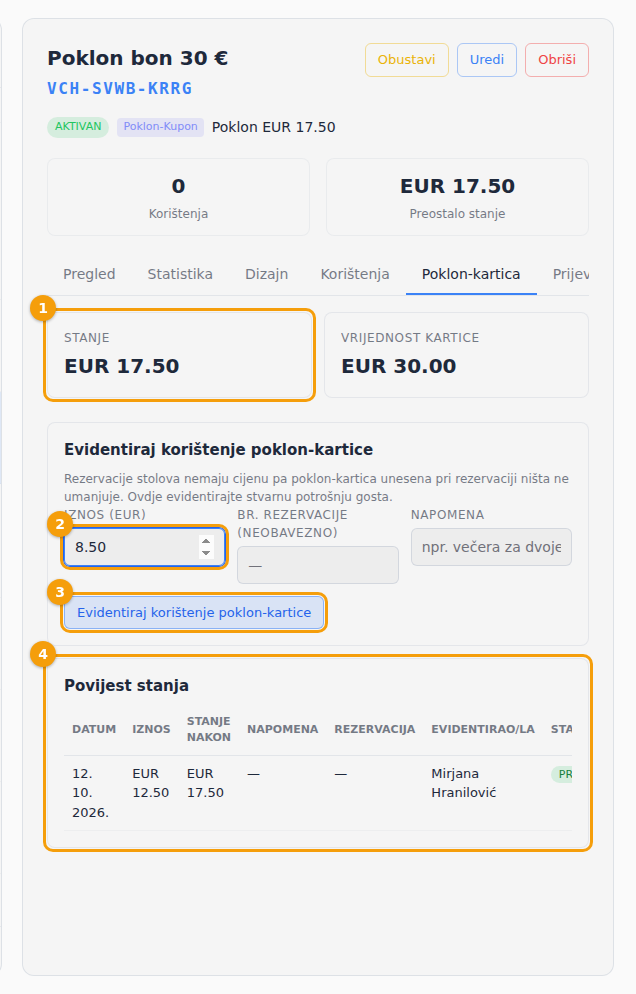Screen dimensions: 636x994
Task: Select the 12. 10. 2026. history row
Action: pos(318,792)
